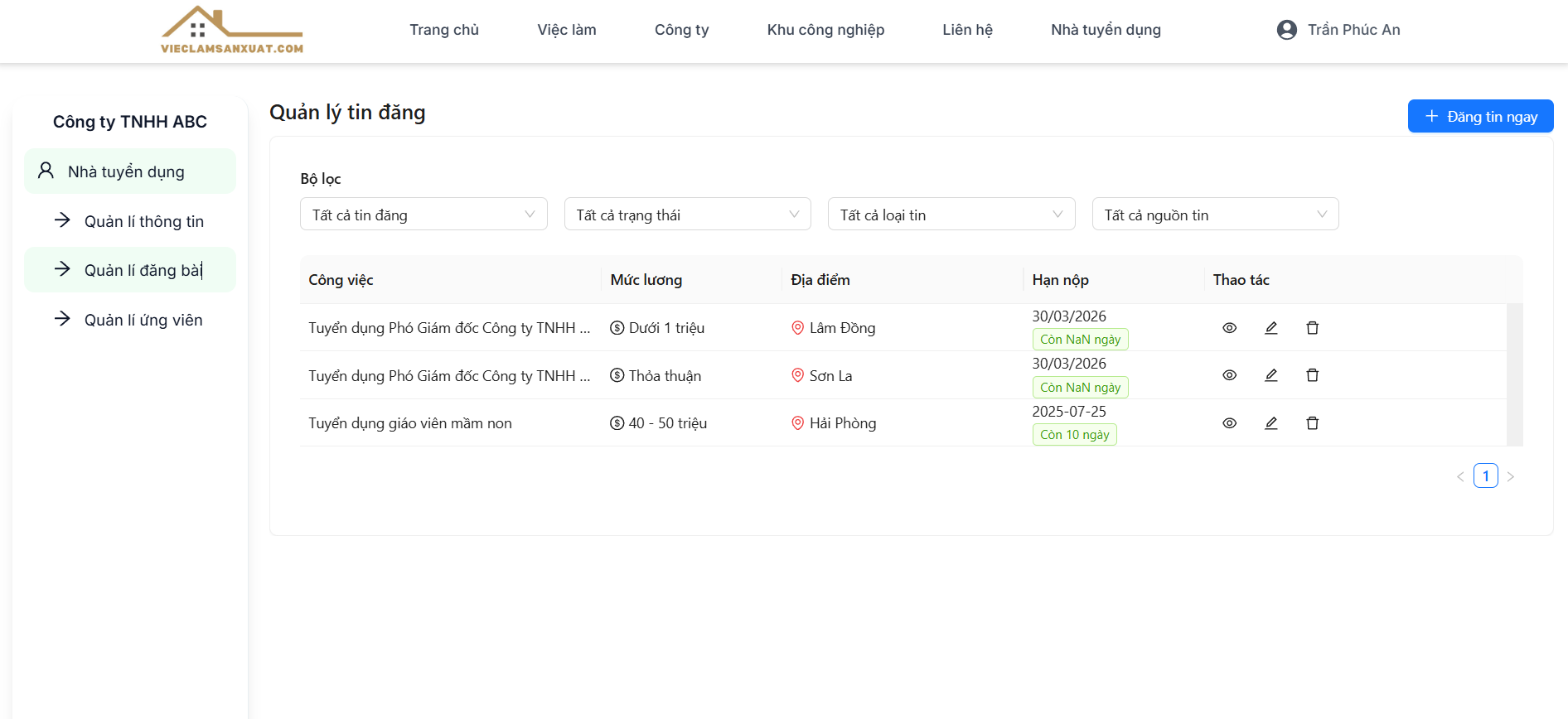The image size is (1568, 719).
Task: View the Hải Phòng posting via eye icon
Action: [x=1229, y=423]
